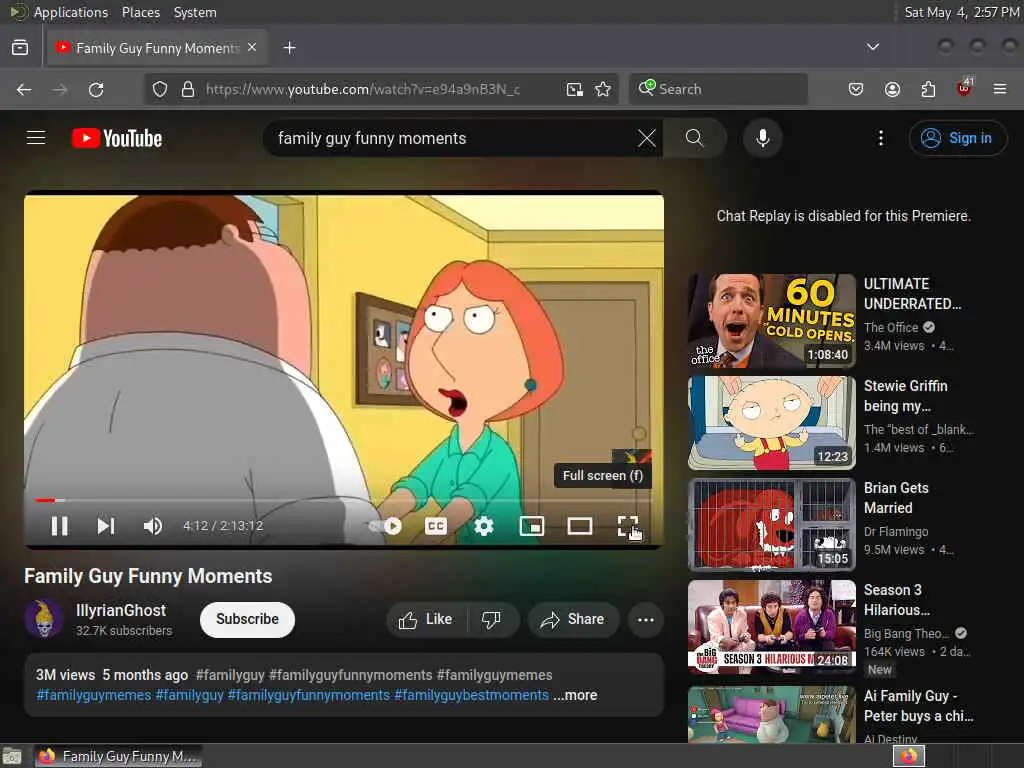Open the Season 3 Hilarious video thumbnail

(x=771, y=626)
